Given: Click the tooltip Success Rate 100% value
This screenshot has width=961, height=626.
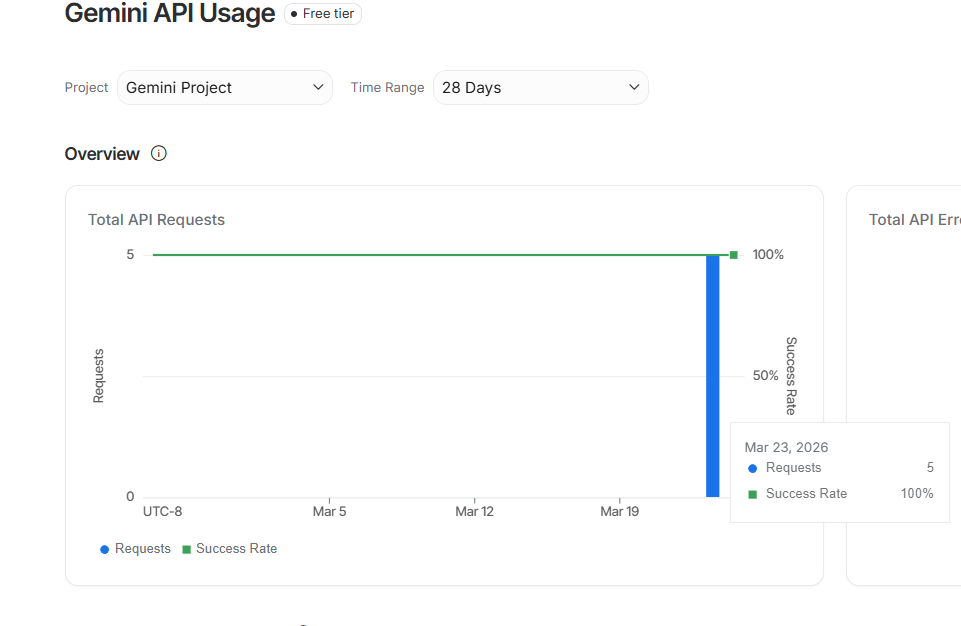Looking at the screenshot, I should [x=917, y=494].
